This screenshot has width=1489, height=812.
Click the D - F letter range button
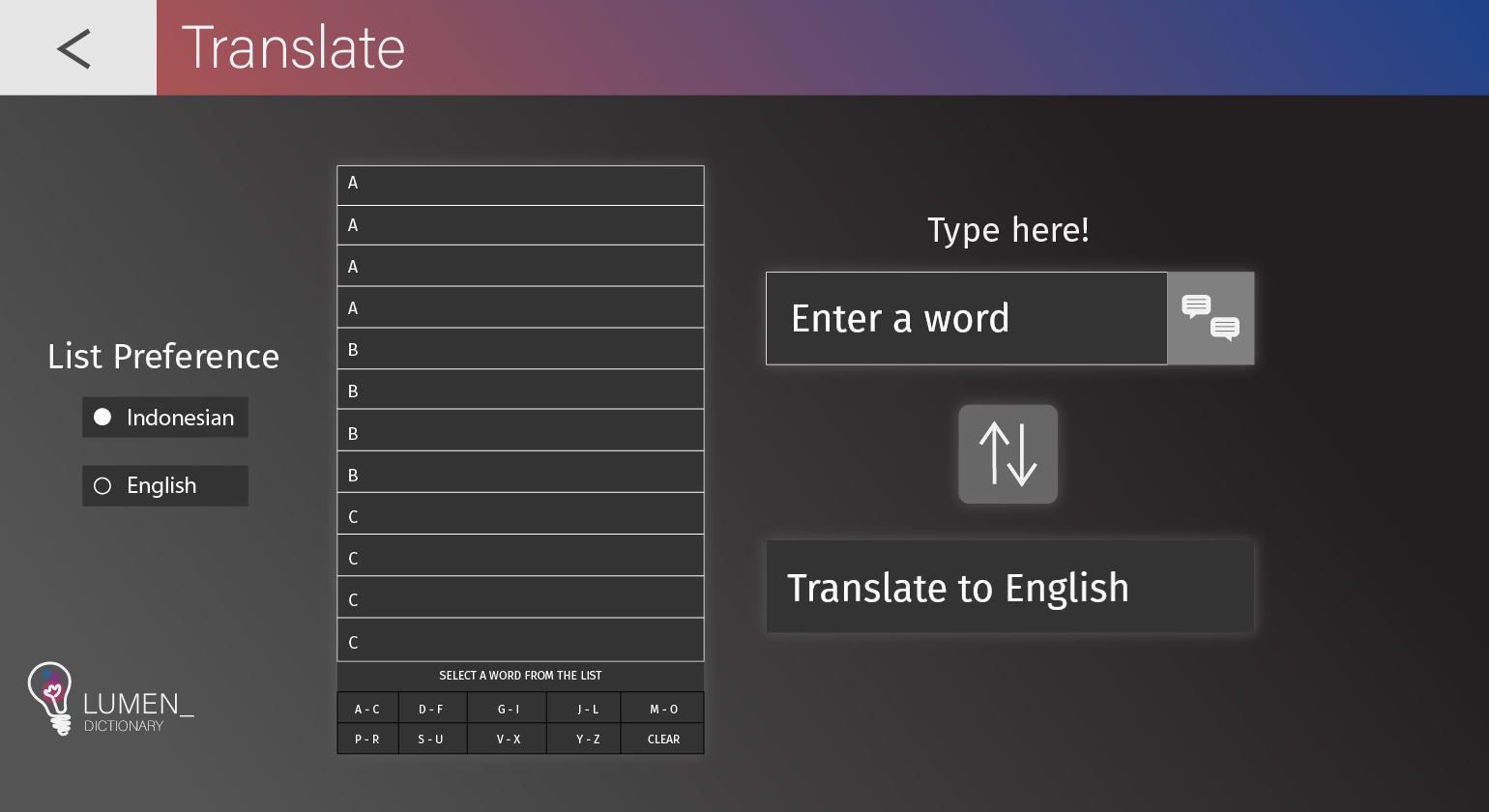coord(432,708)
